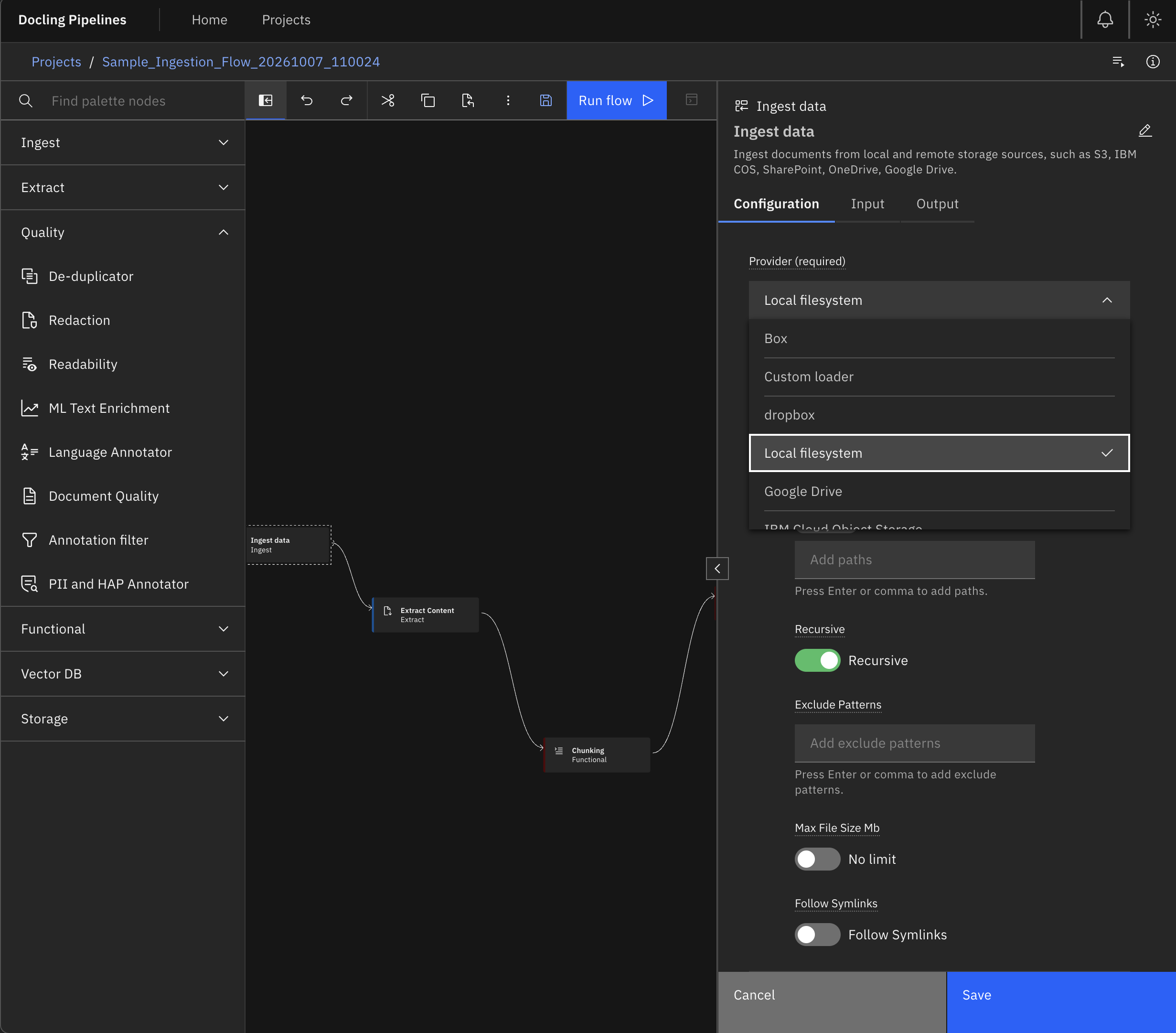Click the pencil edit icon for Ingest data

click(1145, 130)
